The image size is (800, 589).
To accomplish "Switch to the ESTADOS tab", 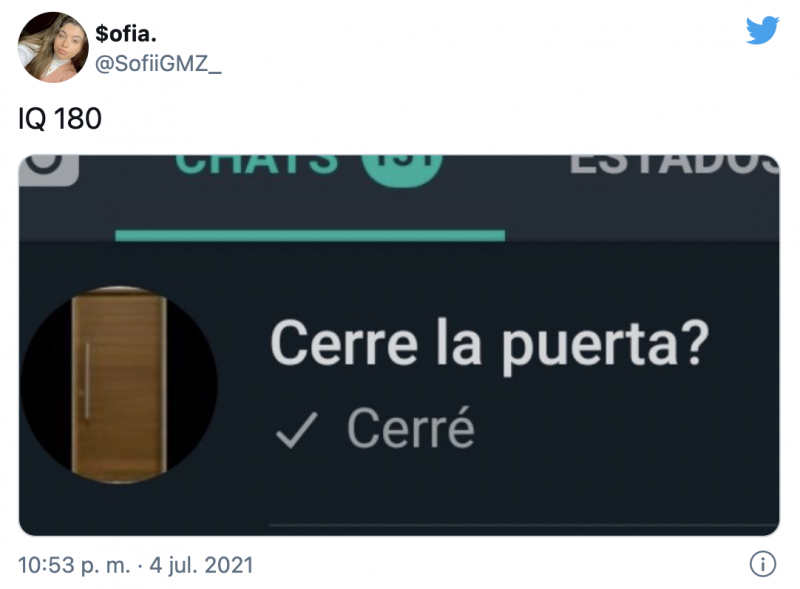I will [x=673, y=164].
